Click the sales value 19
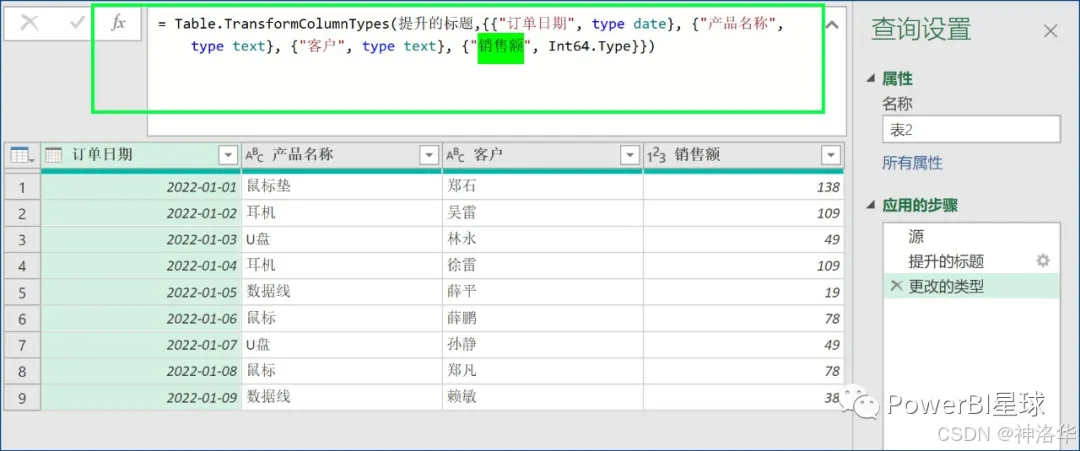This screenshot has height=451, width=1080. (744, 292)
